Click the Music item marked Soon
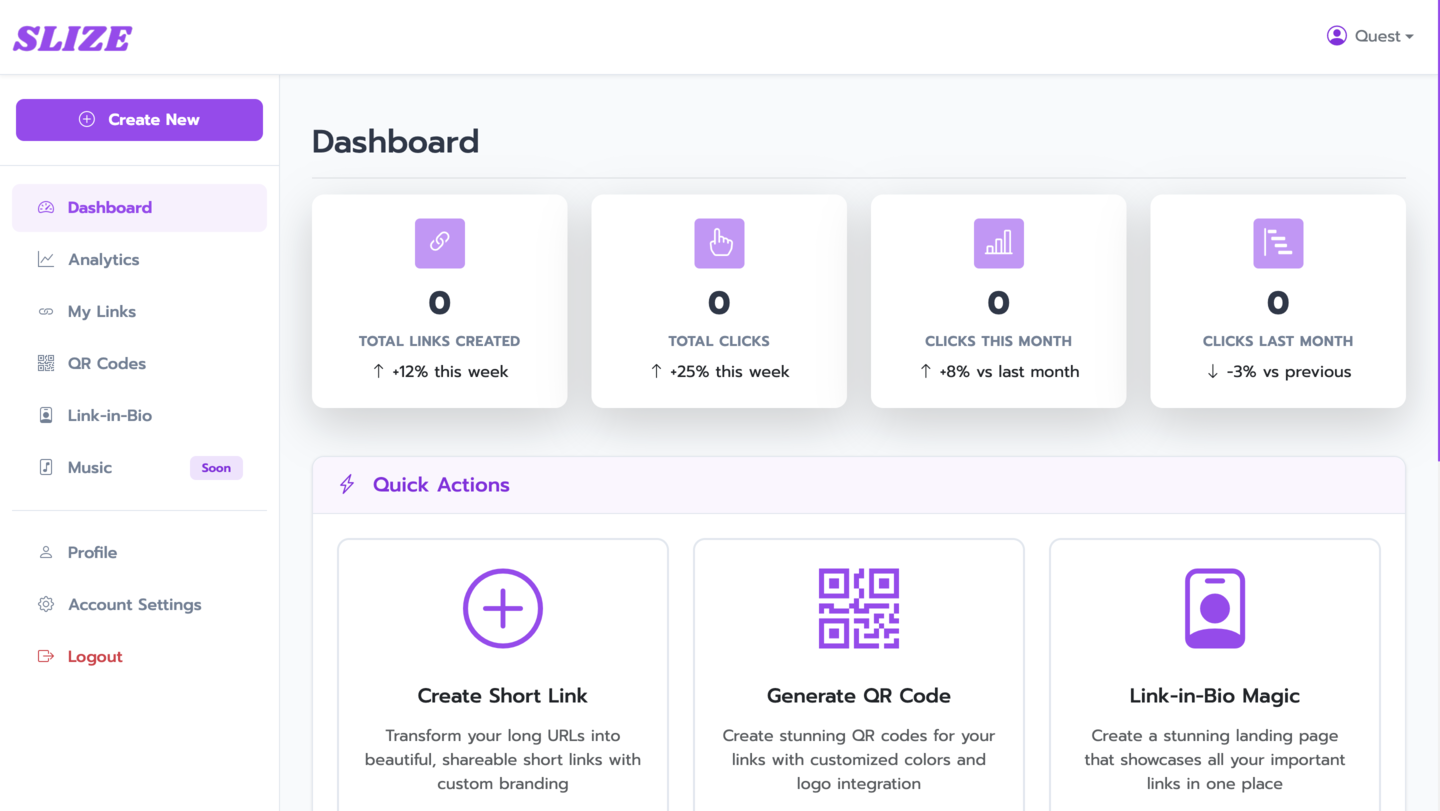 coord(90,468)
